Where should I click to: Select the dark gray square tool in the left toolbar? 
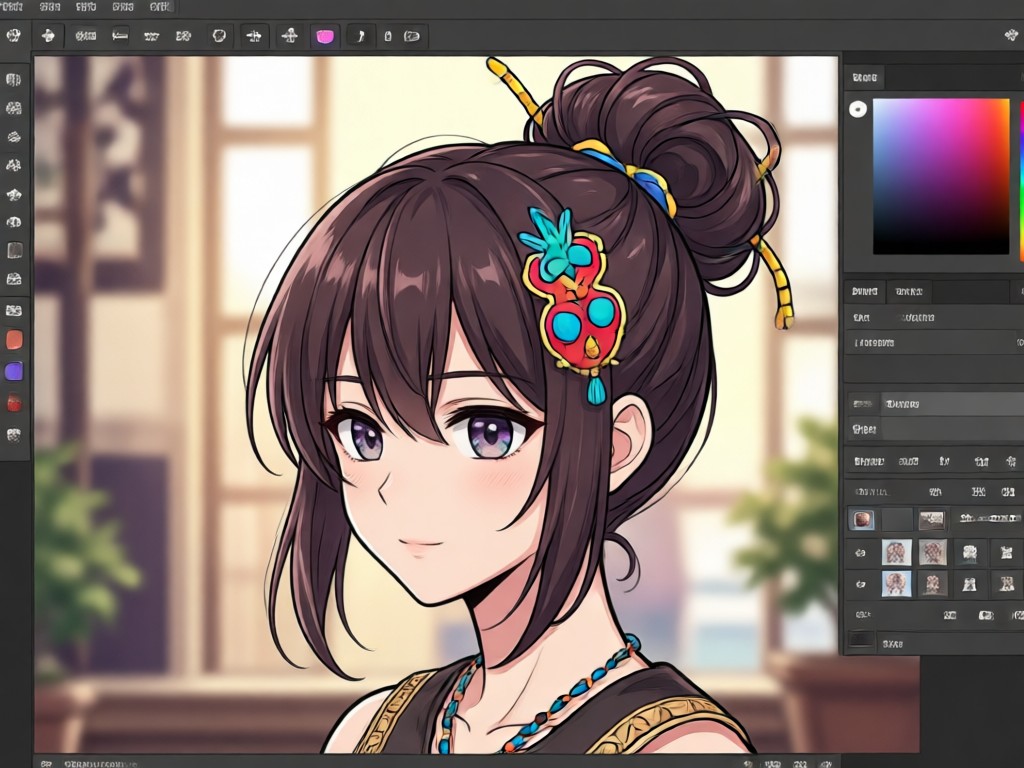click(14, 250)
